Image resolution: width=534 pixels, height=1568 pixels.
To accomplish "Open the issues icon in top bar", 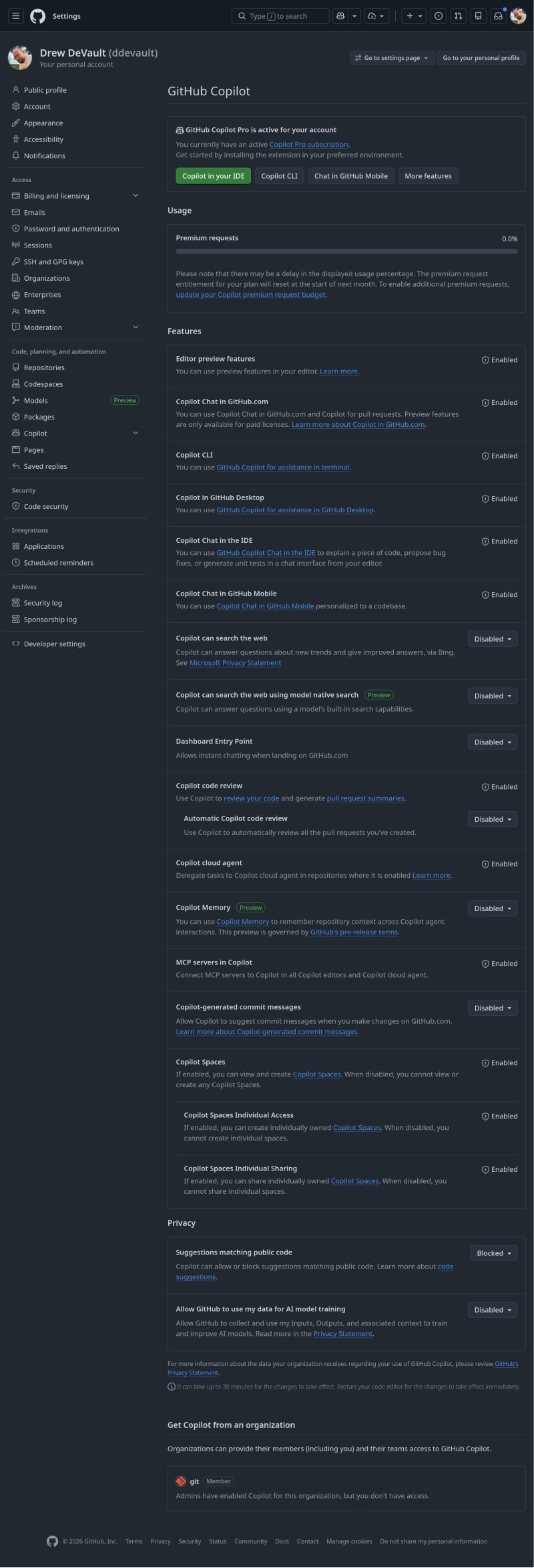I will pyautogui.click(x=439, y=16).
